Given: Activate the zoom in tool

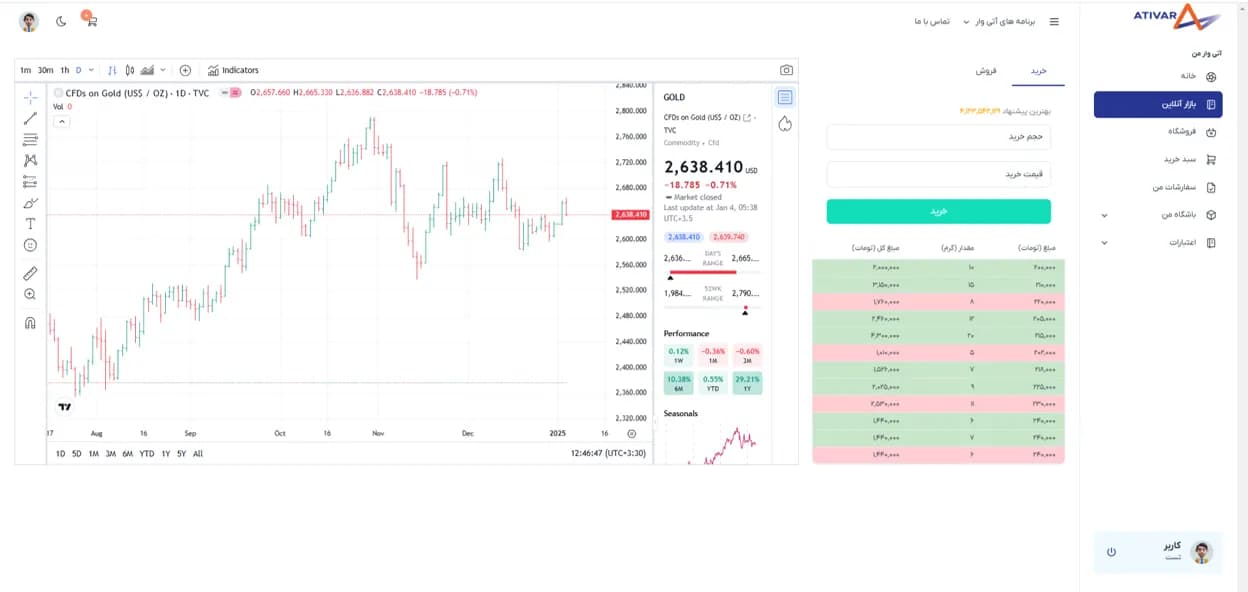Looking at the screenshot, I should [30, 294].
